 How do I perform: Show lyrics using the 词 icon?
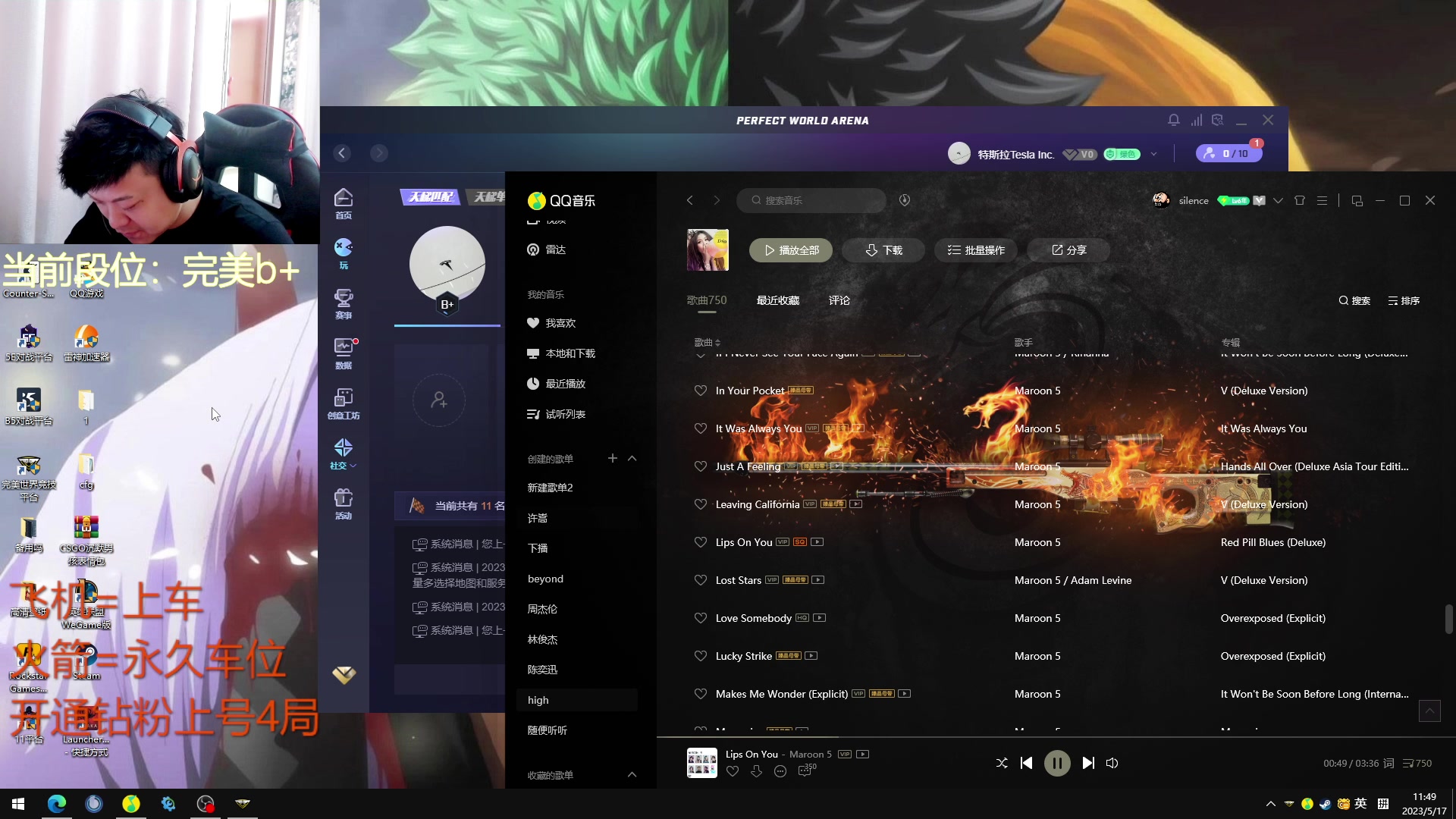(1389, 763)
